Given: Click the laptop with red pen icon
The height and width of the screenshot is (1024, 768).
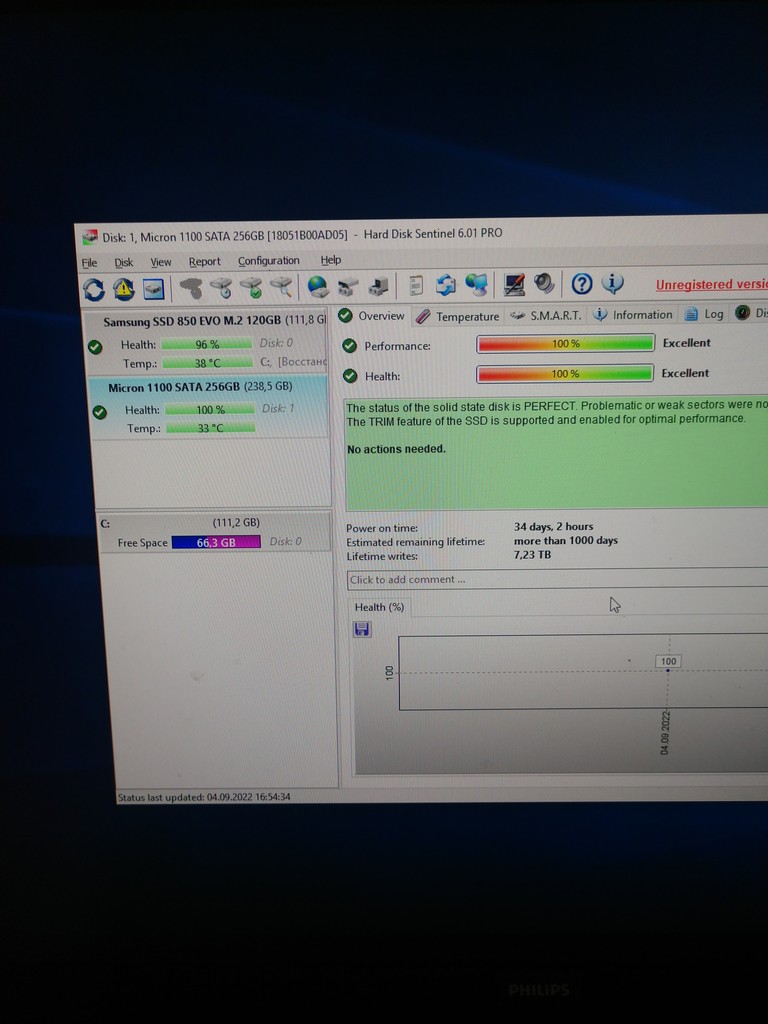Looking at the screenshot, I should pos(513,284).
